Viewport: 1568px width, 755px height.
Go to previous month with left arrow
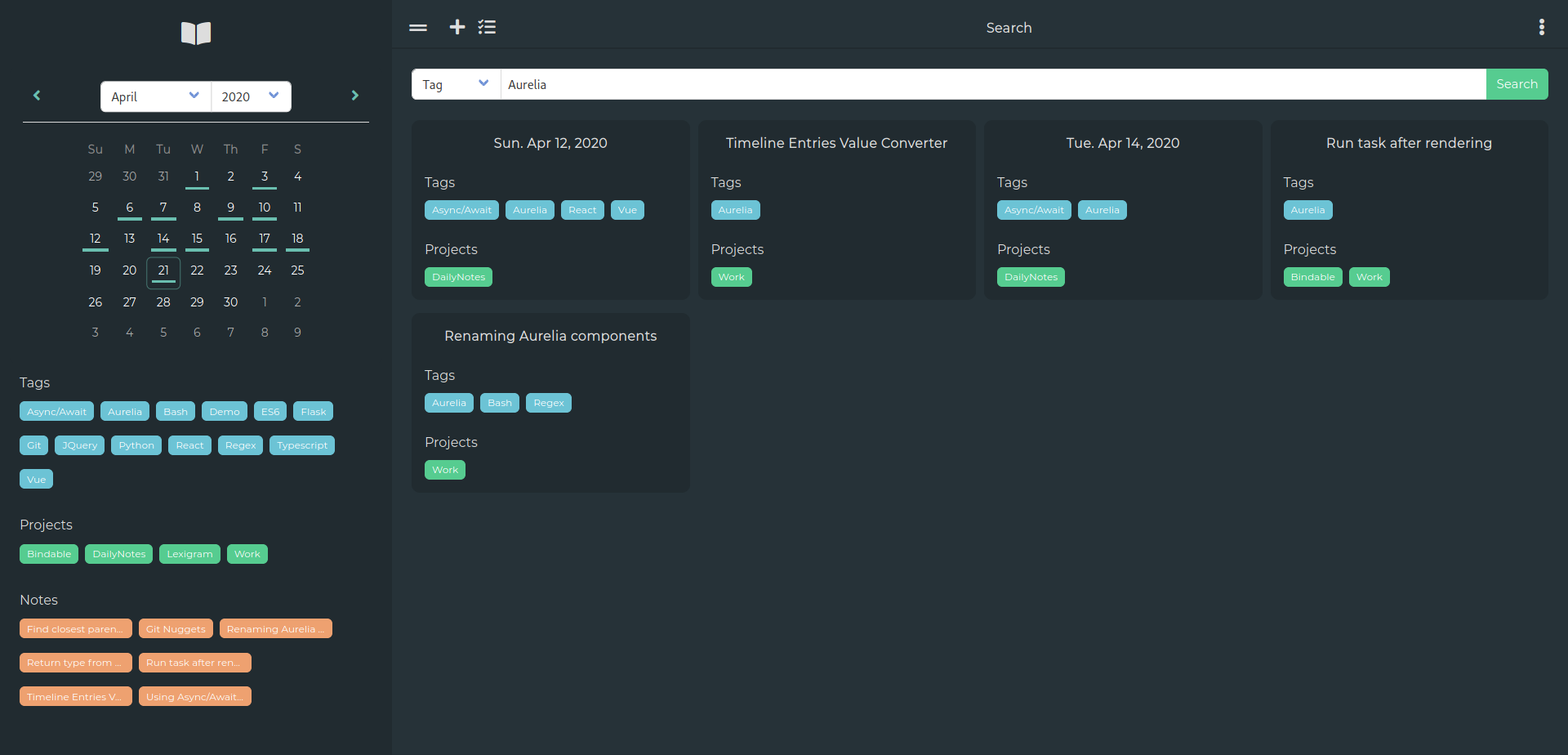[x=37, y=96]
